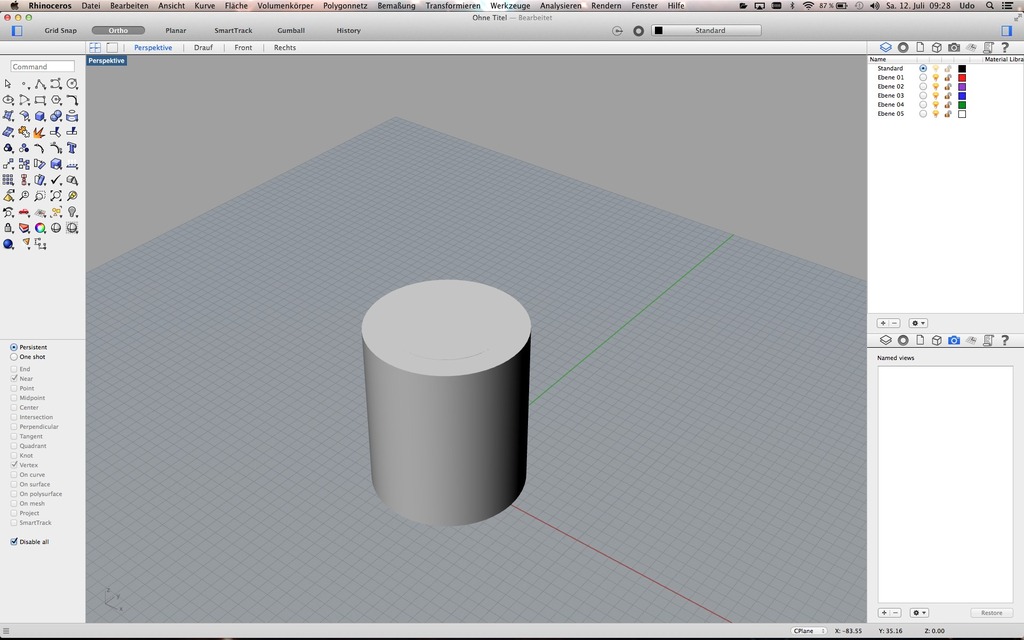Open the Standard layer dropdown in toolbar
This screenshot has height=640, width=1024.
coord(710,31)
